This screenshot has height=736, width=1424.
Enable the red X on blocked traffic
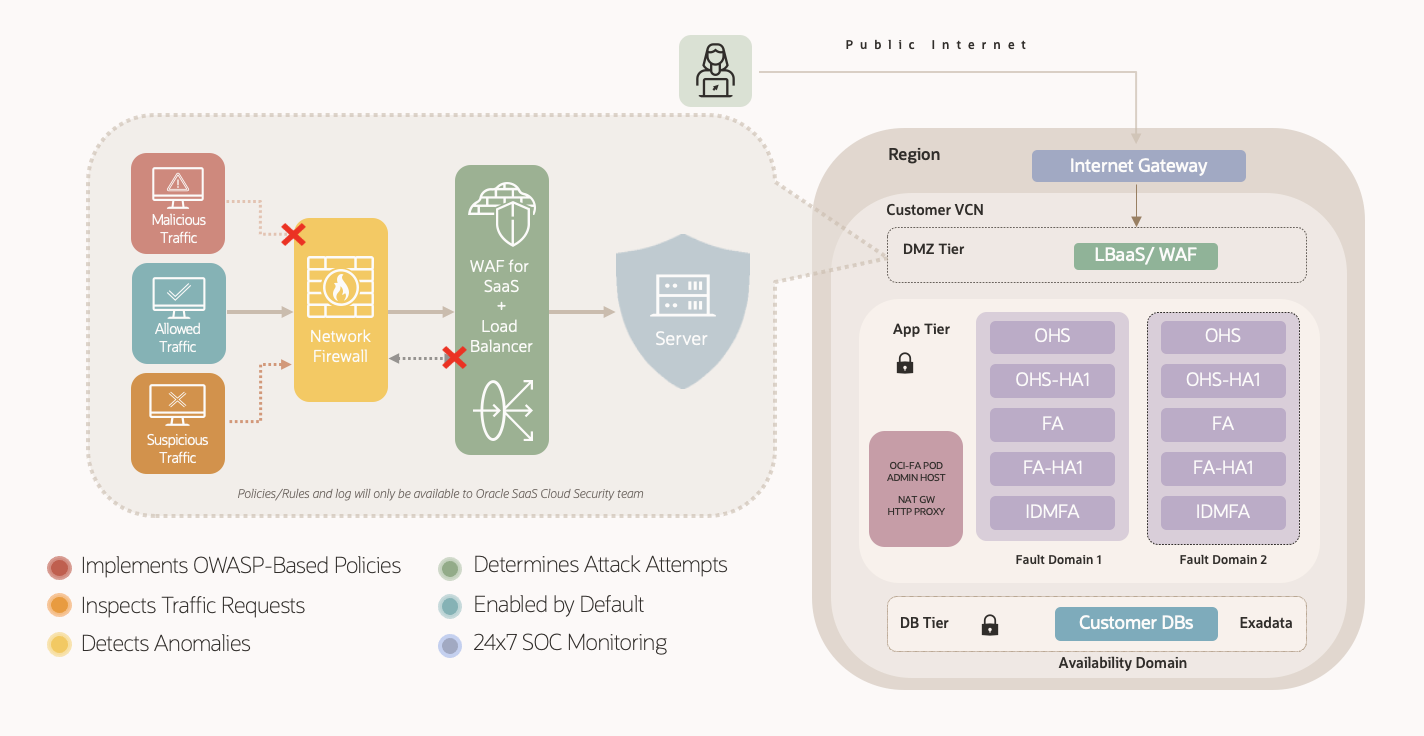tap(292, 234)
